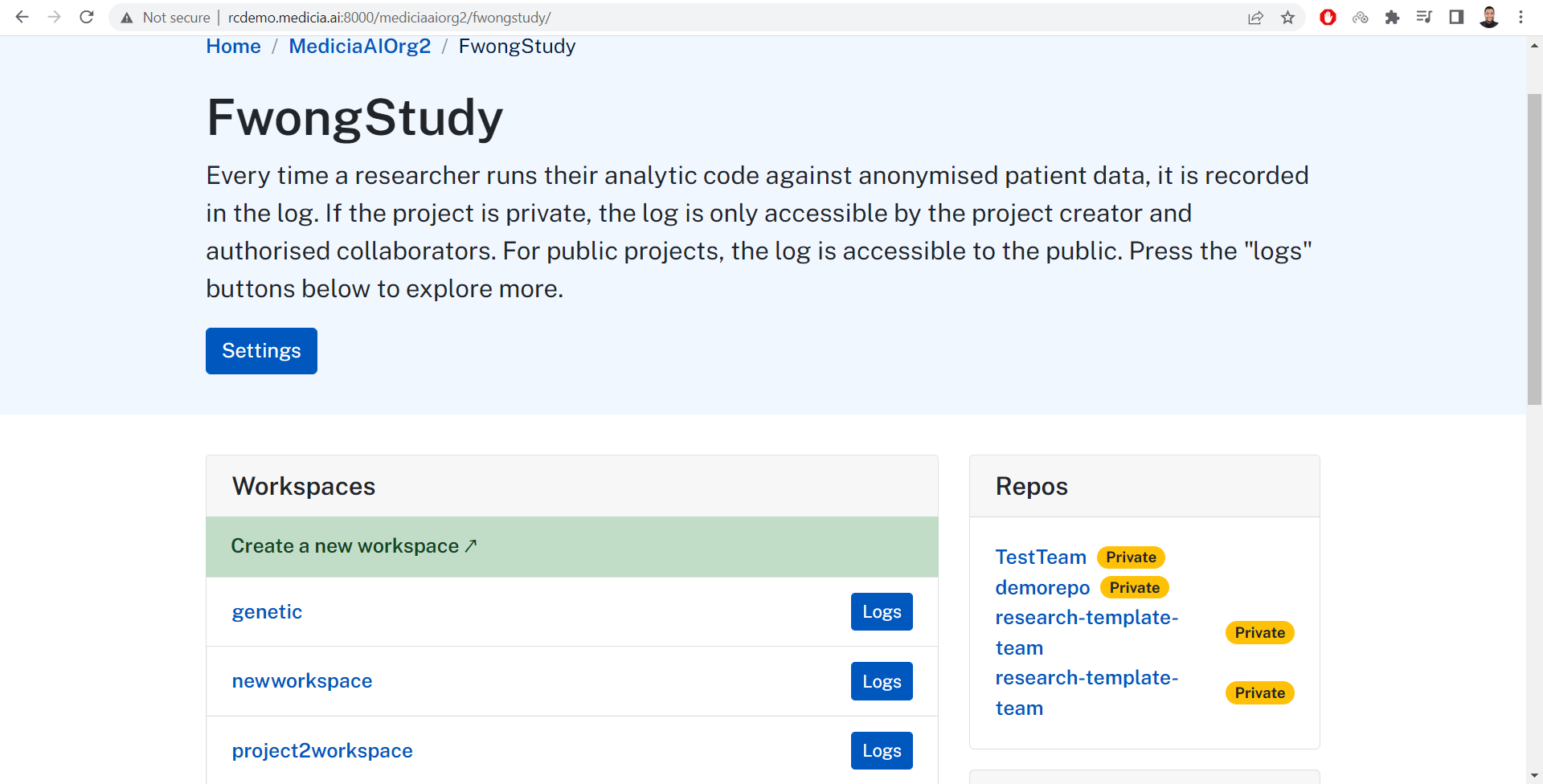View Logs for genetic workspace

pos(882,612)
